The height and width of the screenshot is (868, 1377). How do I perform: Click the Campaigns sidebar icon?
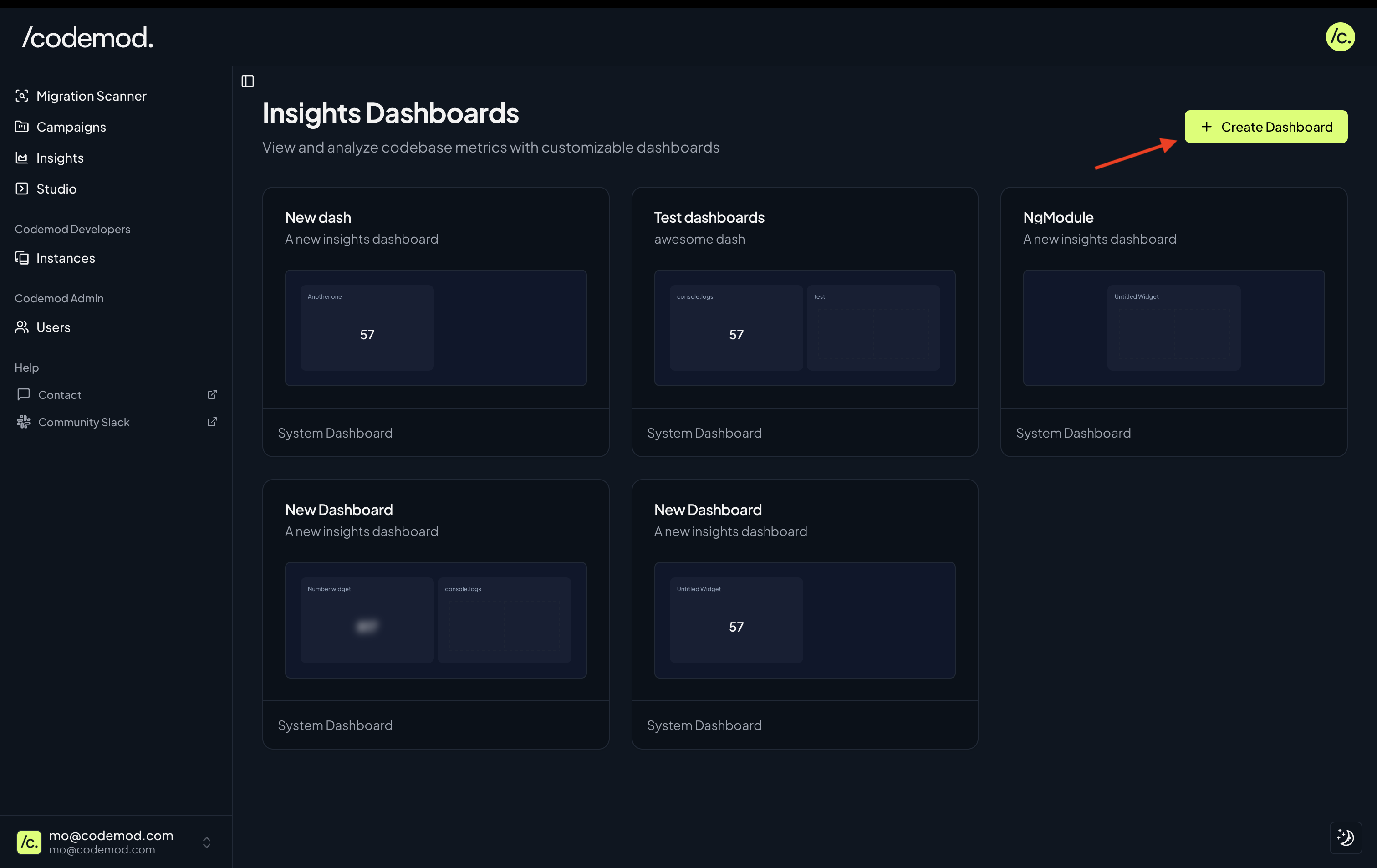22,126
